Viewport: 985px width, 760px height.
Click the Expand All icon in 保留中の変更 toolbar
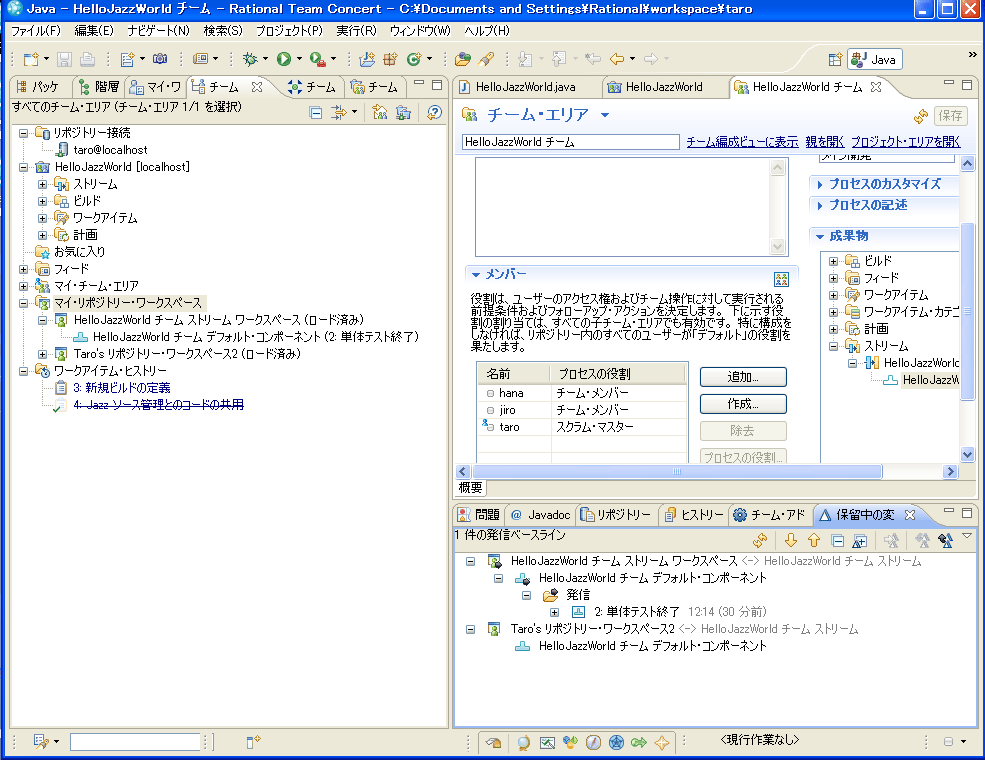coord(860,540)
